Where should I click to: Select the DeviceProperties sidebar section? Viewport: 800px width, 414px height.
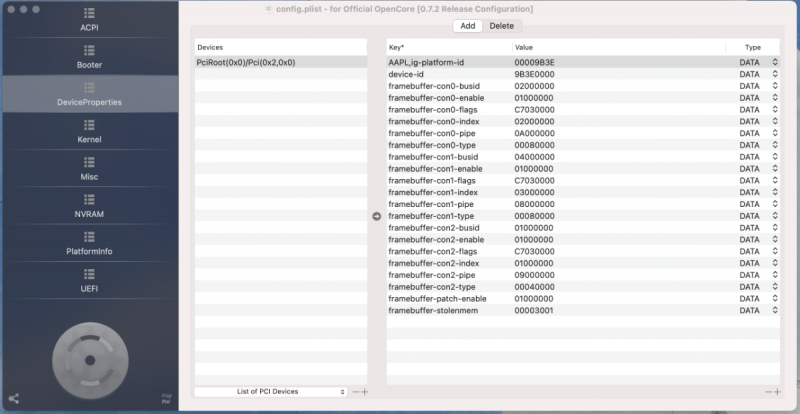(89, 94)
